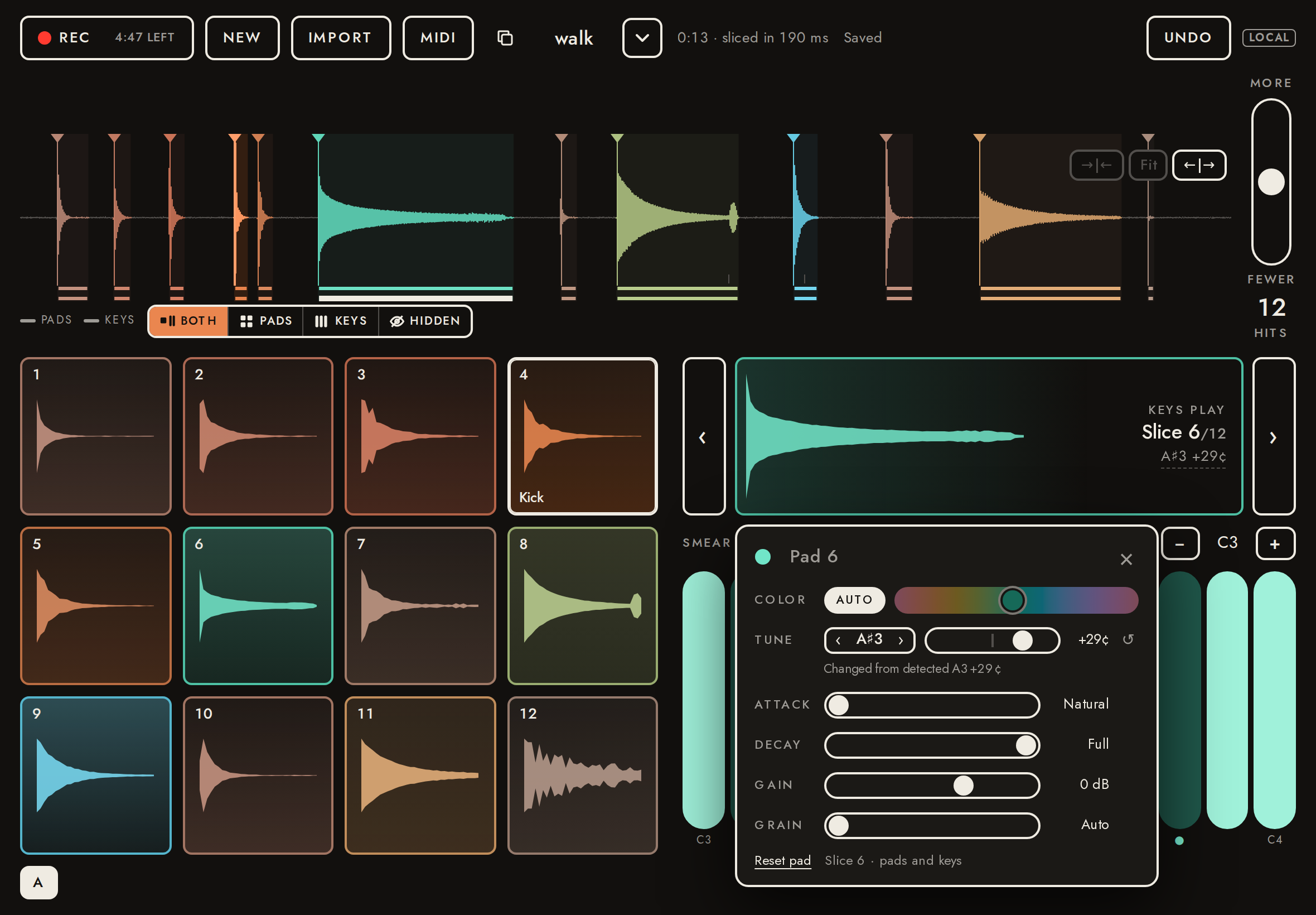
Task: Trigger pad 4 labeled Kick
Action: [583, 436]
